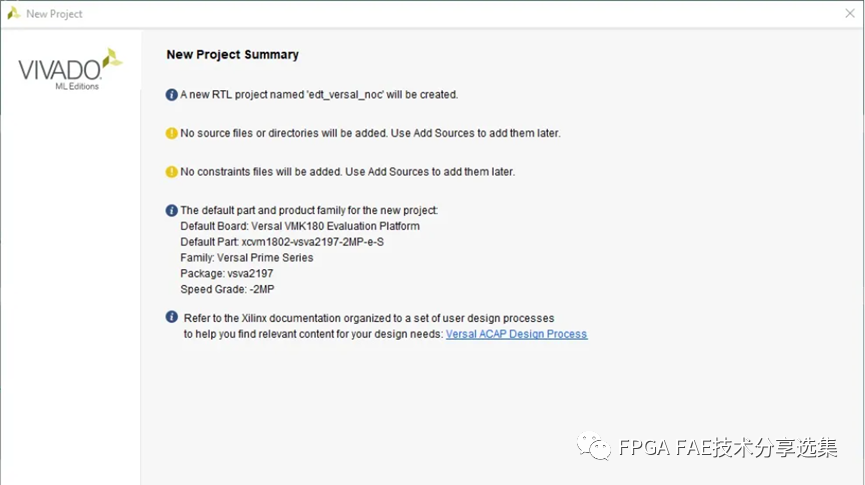Click the Vivado icon in the title bar
This screenshot has width=865, height=485.
[13, 14]
